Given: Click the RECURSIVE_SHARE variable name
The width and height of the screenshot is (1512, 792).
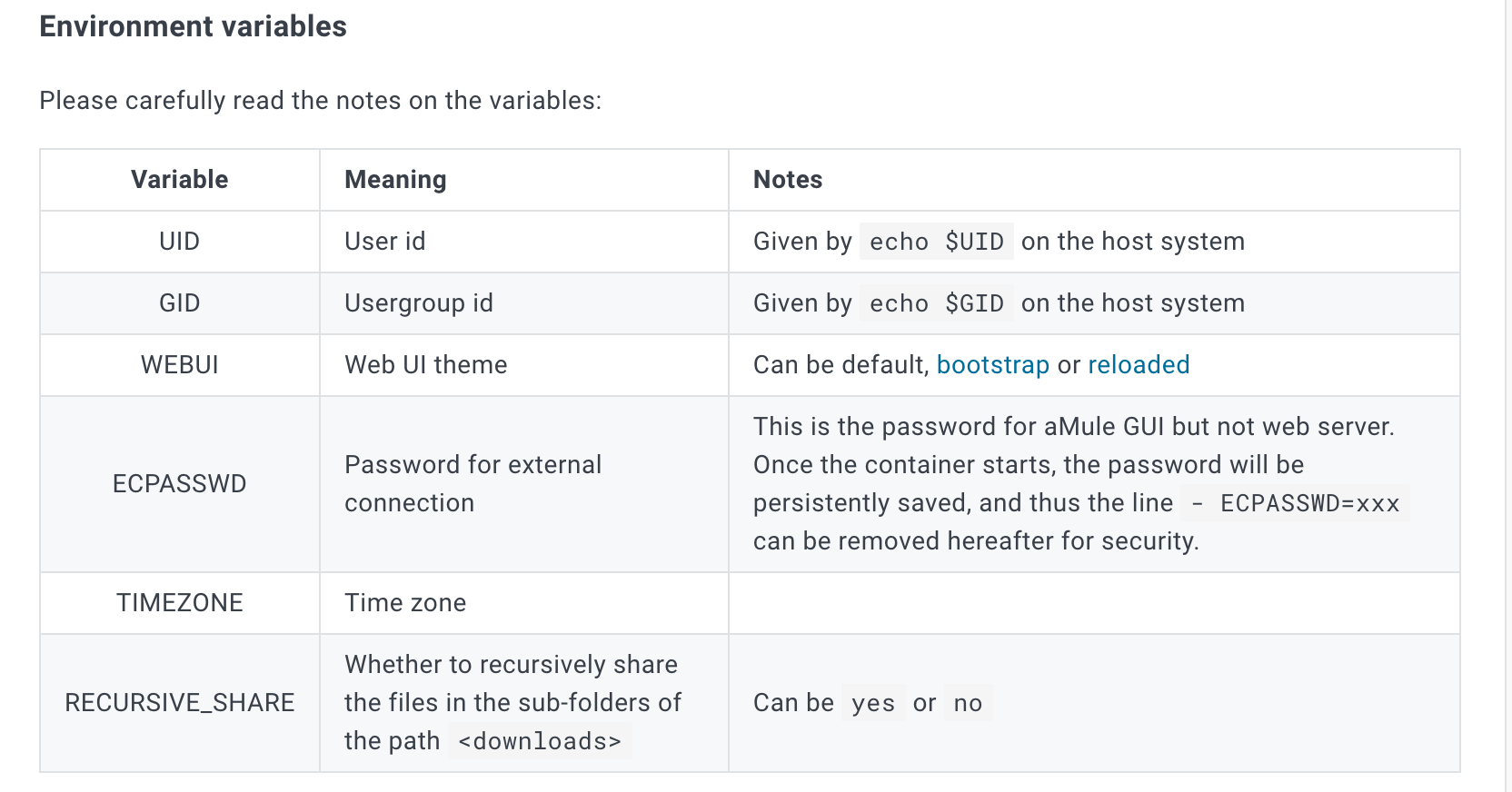Looking at the screenshot, I should [179, 703].
